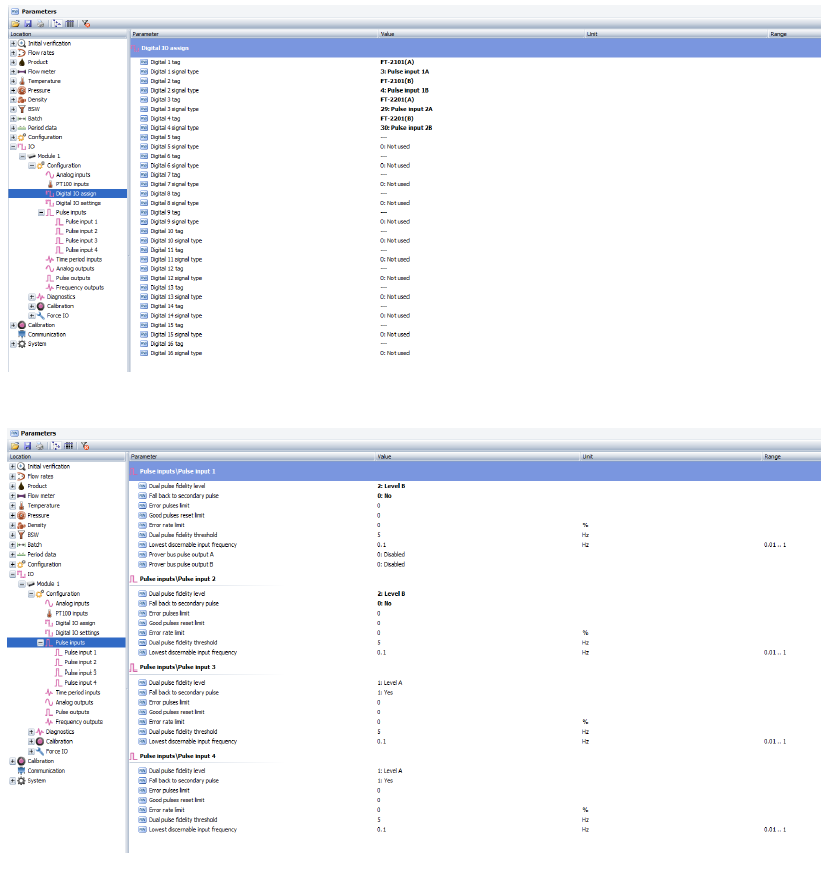
Task: Open file icon in Digital IO assign window toolbar
Action: click(15, 23)
